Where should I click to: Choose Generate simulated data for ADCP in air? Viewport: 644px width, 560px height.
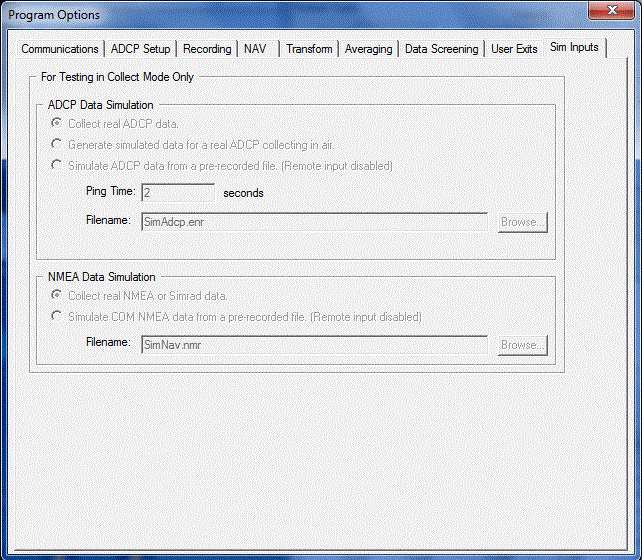point(58,145)
